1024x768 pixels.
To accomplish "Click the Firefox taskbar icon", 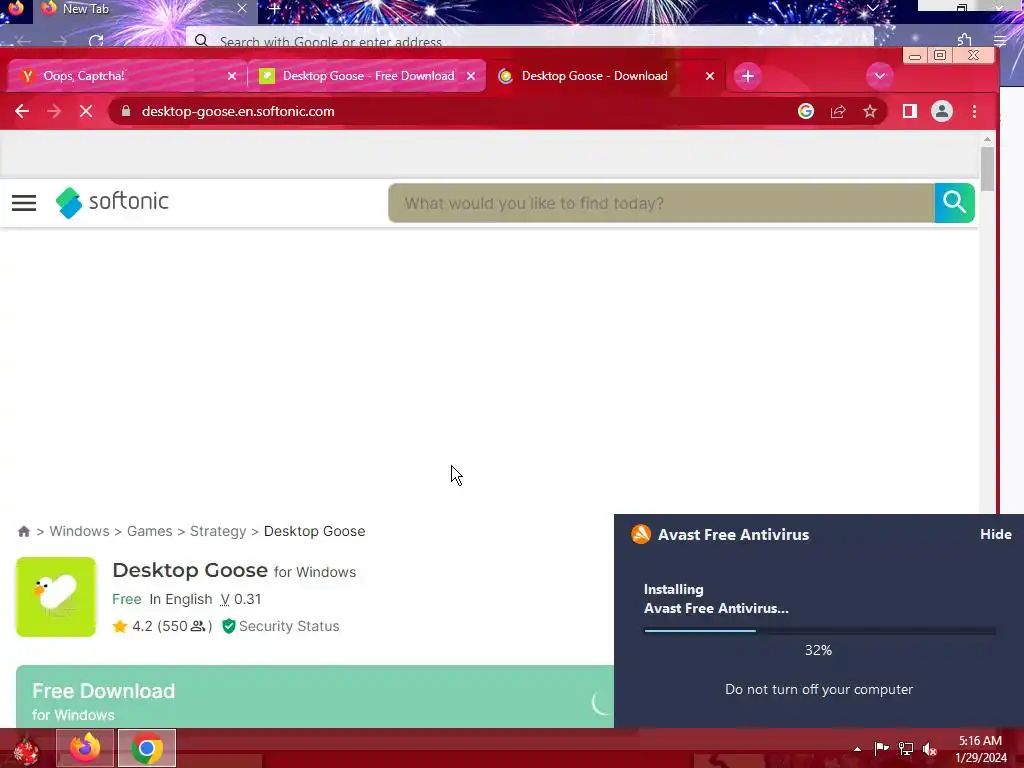I will 85,748.
